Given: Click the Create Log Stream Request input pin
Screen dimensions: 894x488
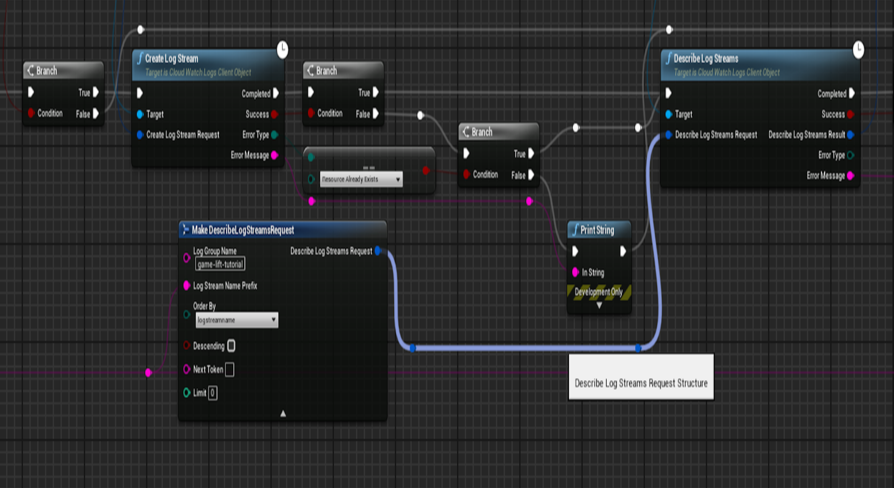Looking at the screenshot, I should (x=139, y=134).
